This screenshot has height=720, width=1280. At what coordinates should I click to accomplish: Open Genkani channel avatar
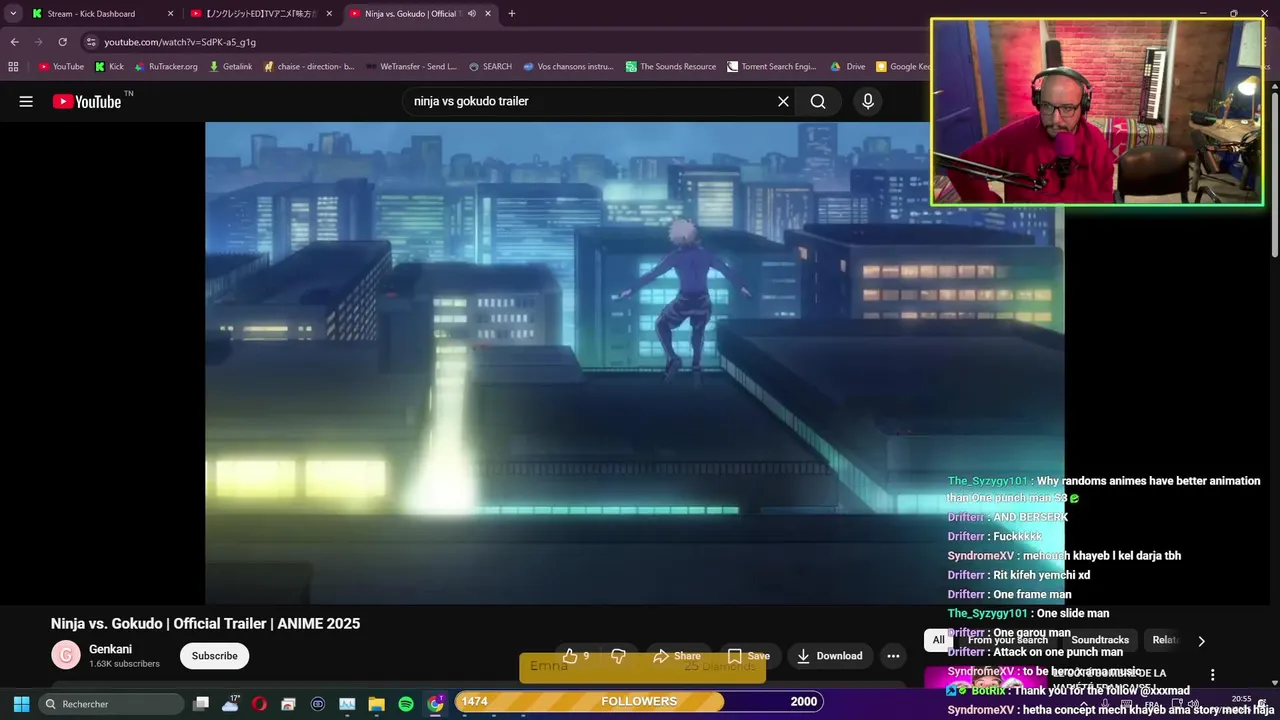click(x=66, y=655)
